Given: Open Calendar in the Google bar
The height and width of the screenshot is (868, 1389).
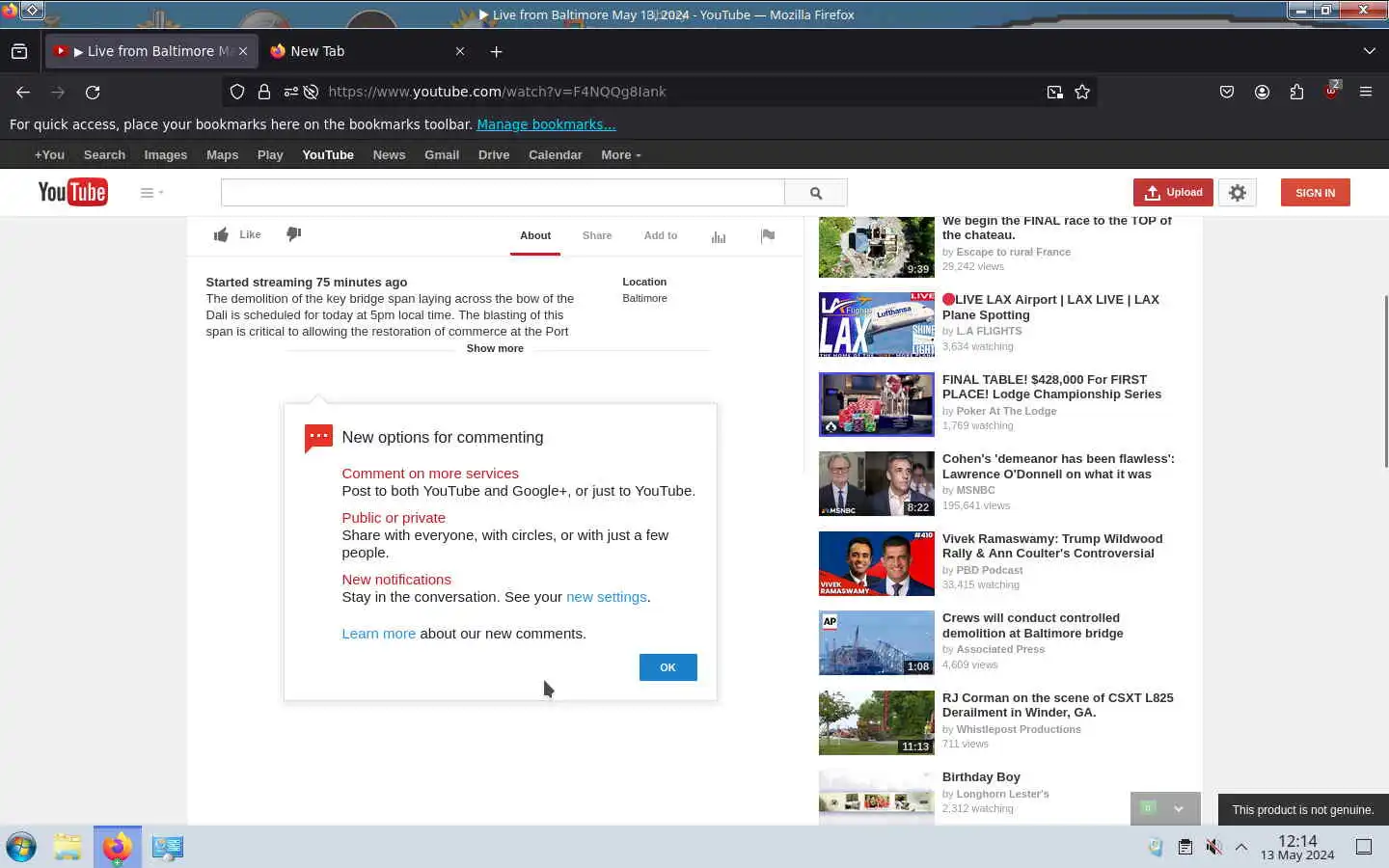Looking at the screenshot, I should [x=555, y=155].
